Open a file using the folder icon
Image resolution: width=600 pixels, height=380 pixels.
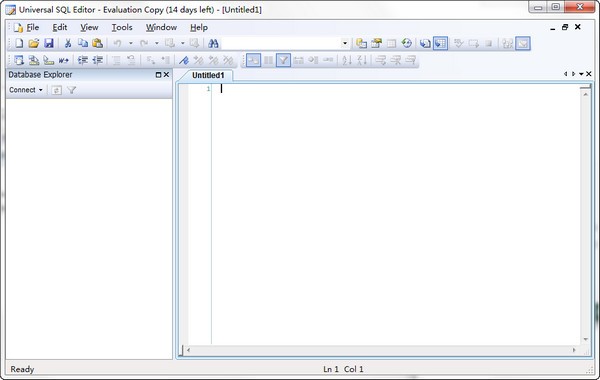tap(34, 43)
